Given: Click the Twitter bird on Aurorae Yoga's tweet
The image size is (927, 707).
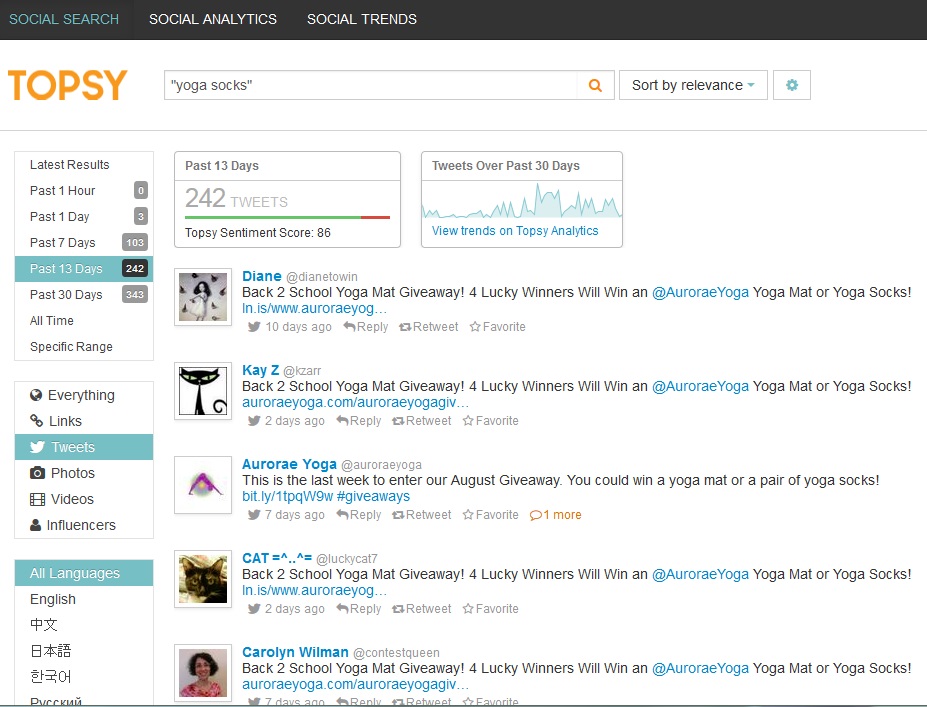Looking at the screenshot, I should (x=254, y=515).
